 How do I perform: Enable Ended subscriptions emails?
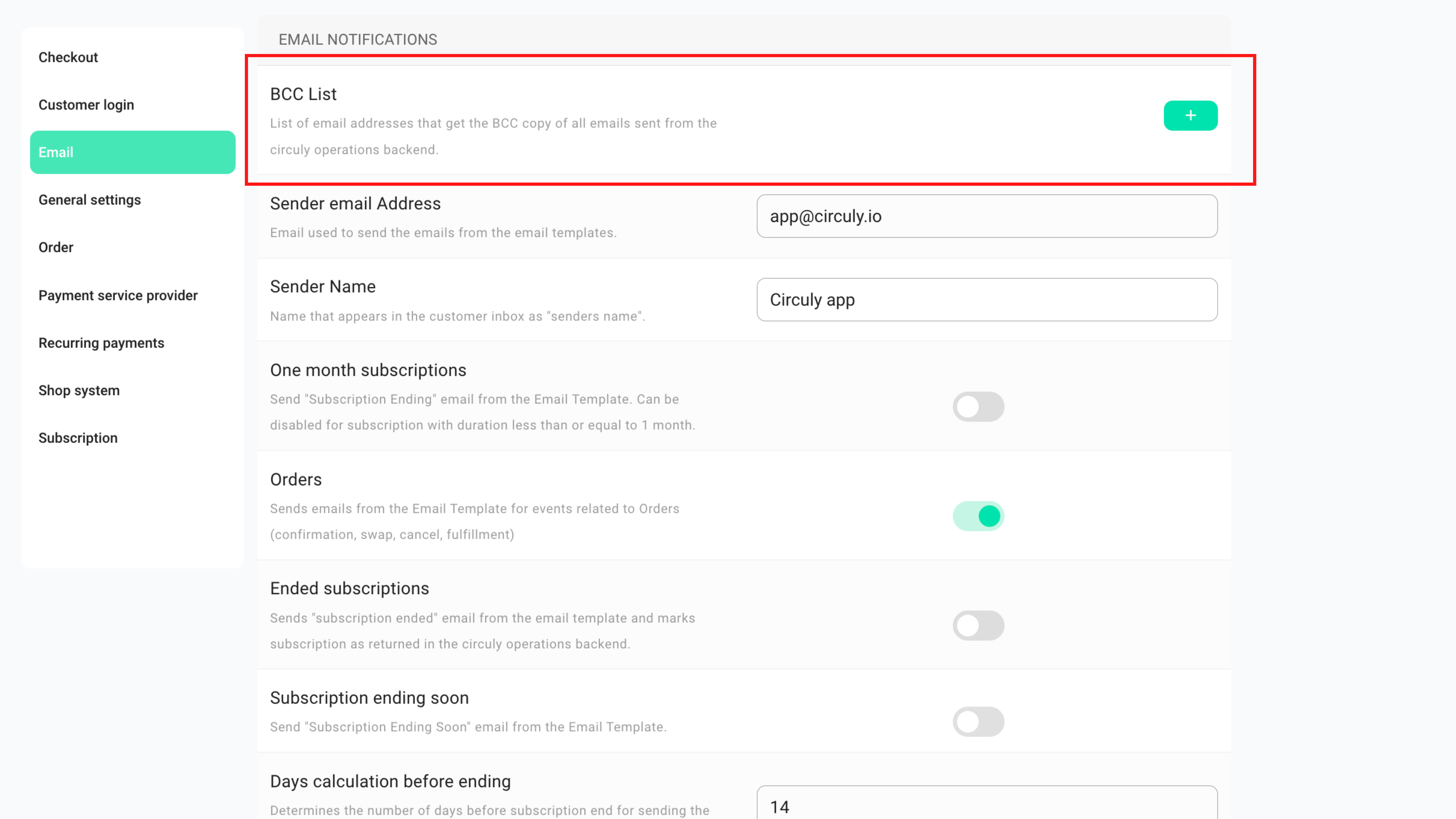(978, 625)
